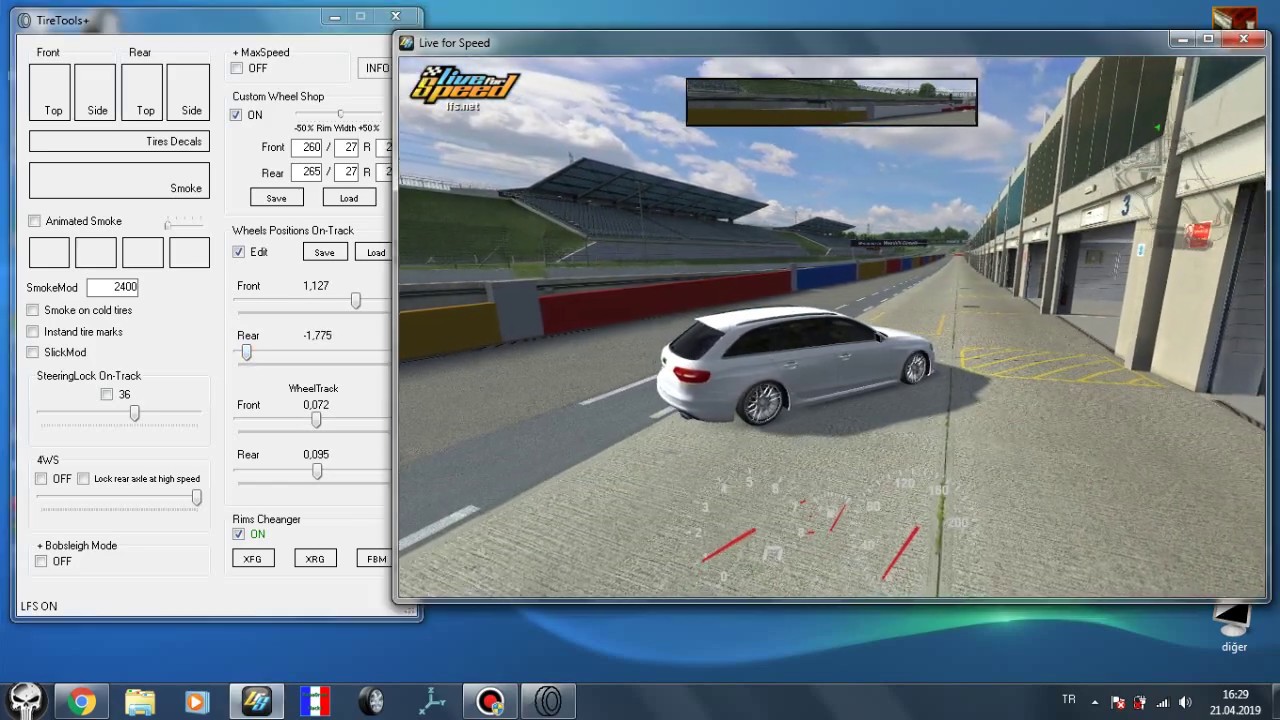This screenshot has width=1280, height=720.
Task: Open the Google Chrome taskbar icon
Action: pos(82,702)
